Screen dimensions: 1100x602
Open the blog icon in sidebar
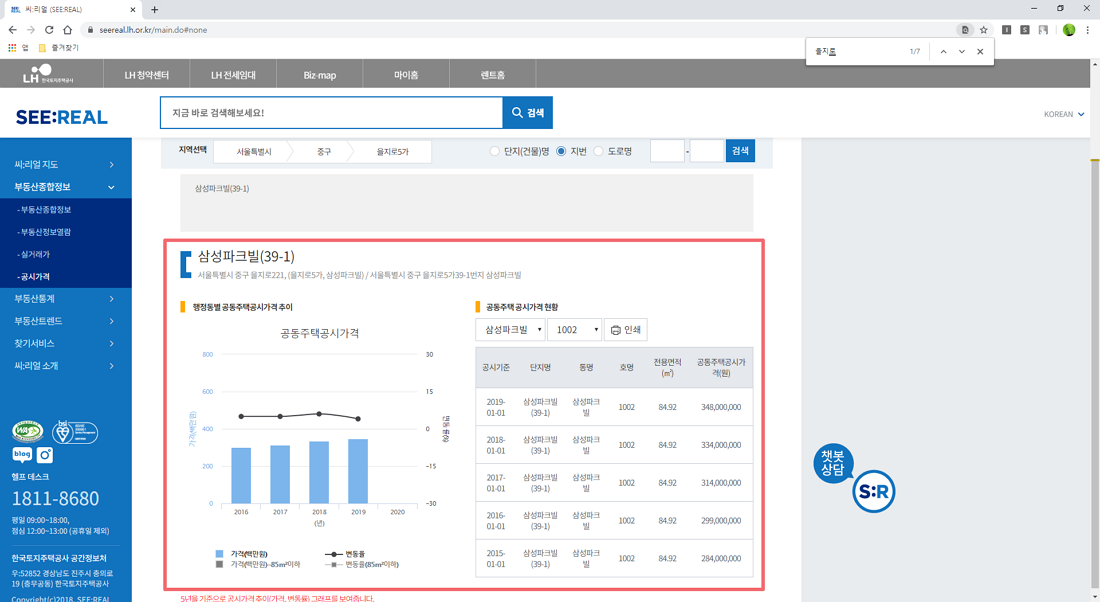click(x=22, y=455)
